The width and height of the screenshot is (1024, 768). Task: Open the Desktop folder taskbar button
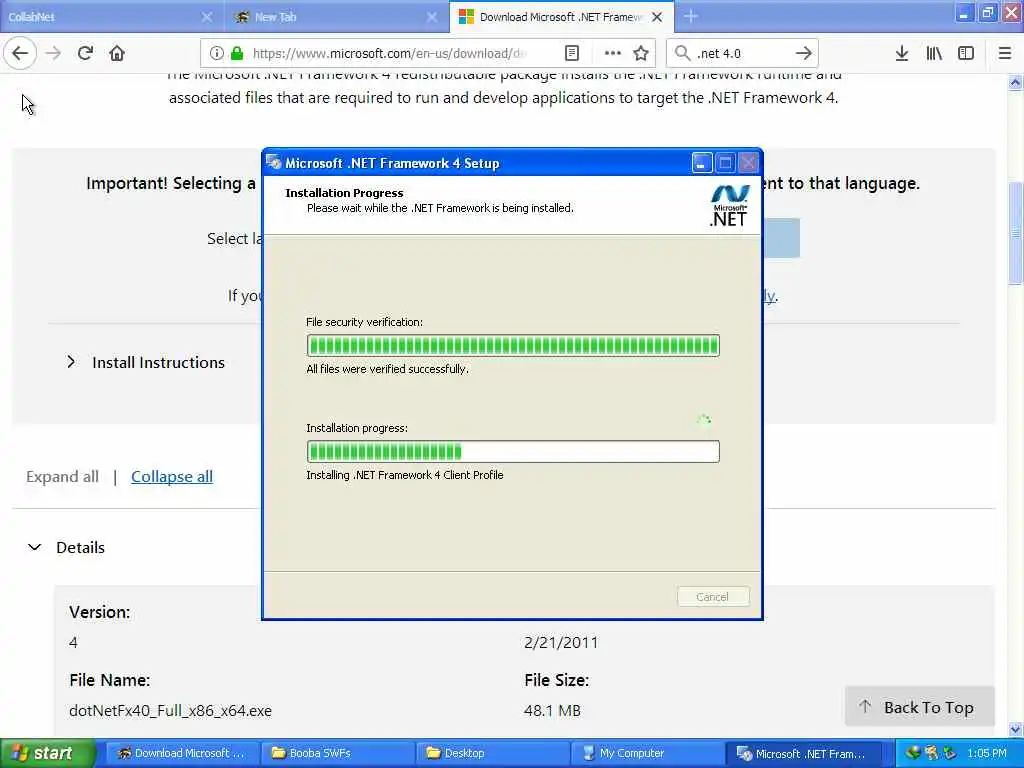point(493,753)
